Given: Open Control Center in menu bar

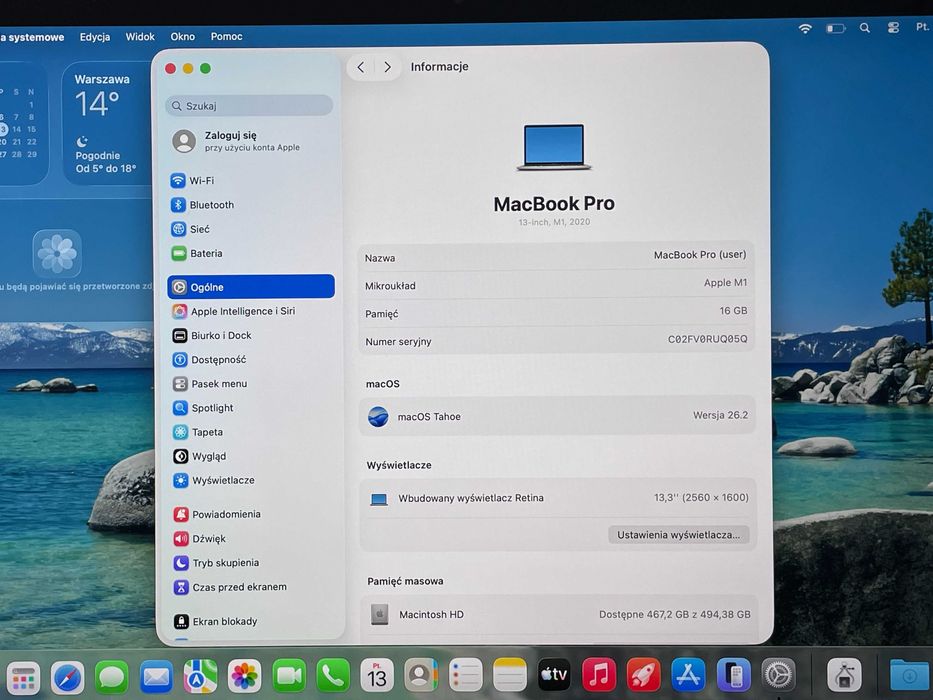Looking at the screenshot, I should pyautogui.click(x=893, y=27).
